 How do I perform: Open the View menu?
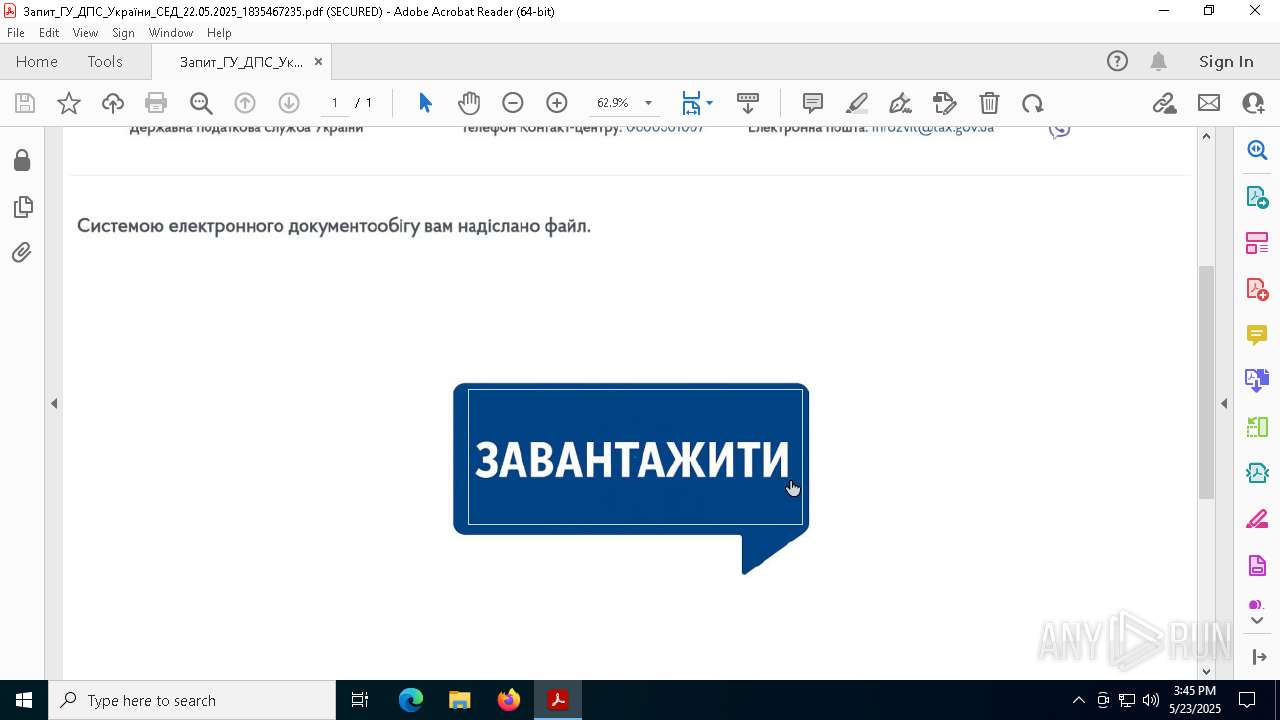(x=85, y=33)
